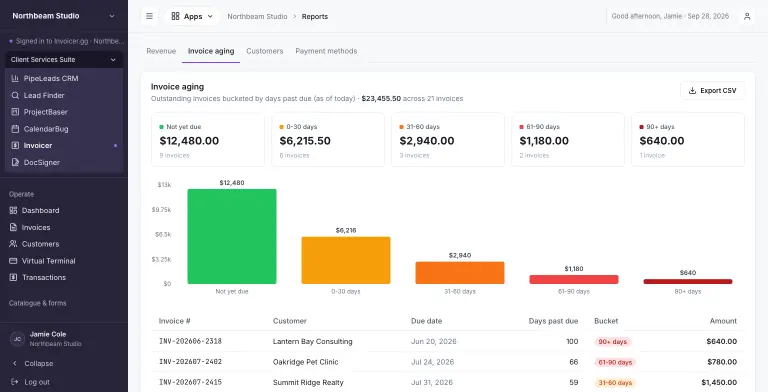Click the 0-30 days $6,215.50 card
The width and height of the screenshot is (768, 392).
pos(328,140)
